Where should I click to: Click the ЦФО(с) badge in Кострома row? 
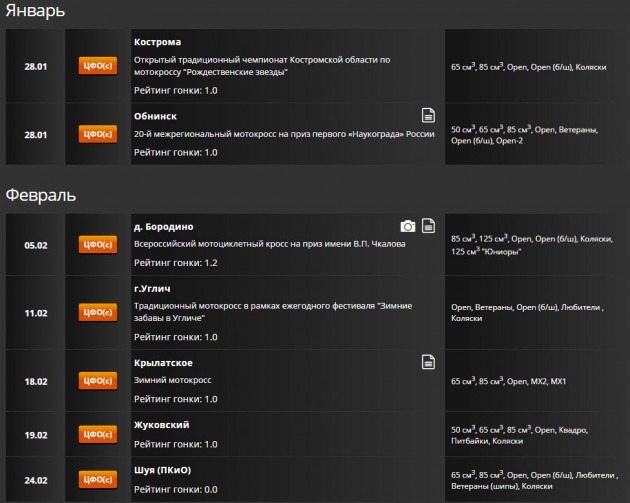point(99,66)
